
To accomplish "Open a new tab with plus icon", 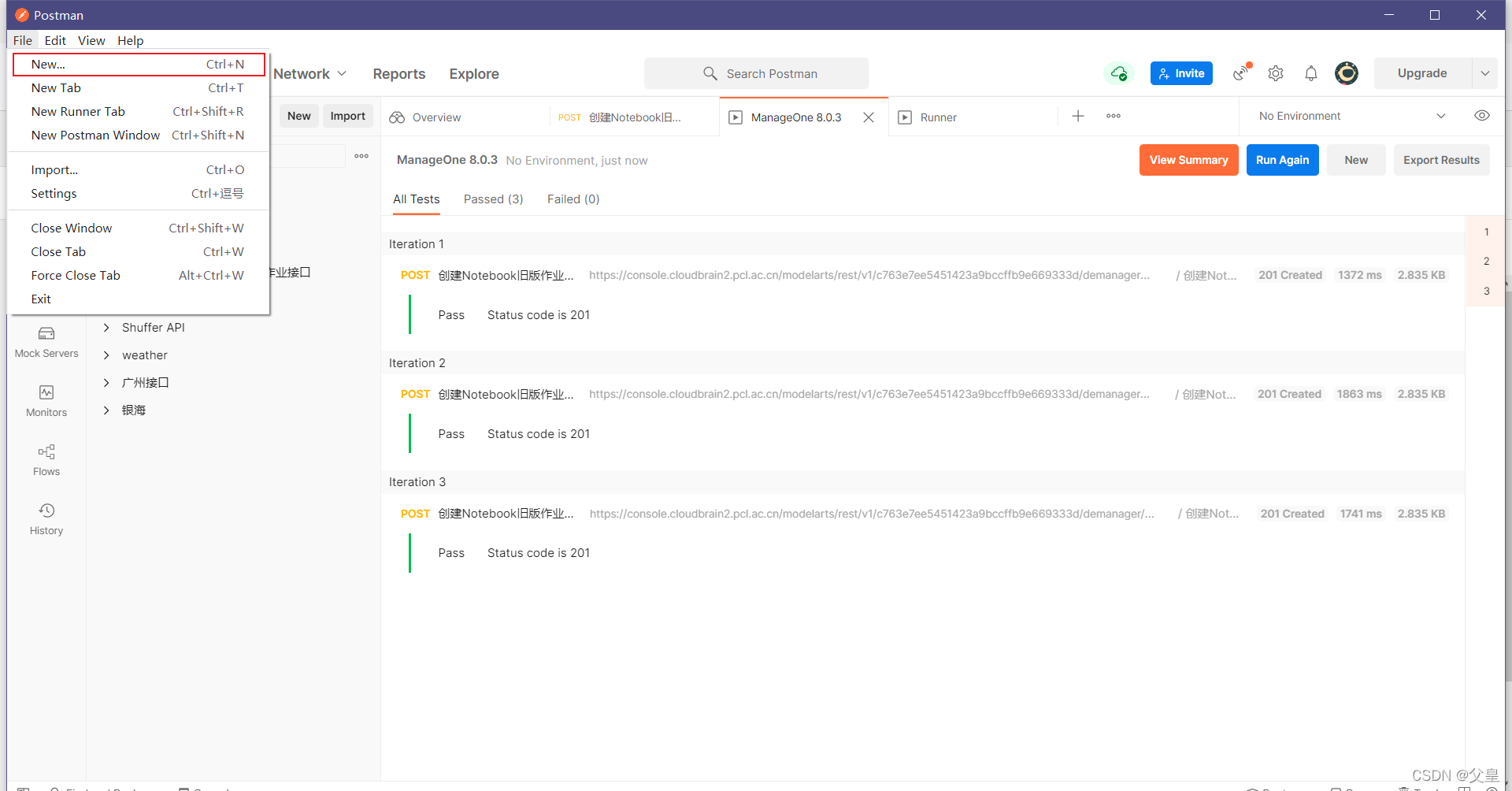I will point(1078,116).
